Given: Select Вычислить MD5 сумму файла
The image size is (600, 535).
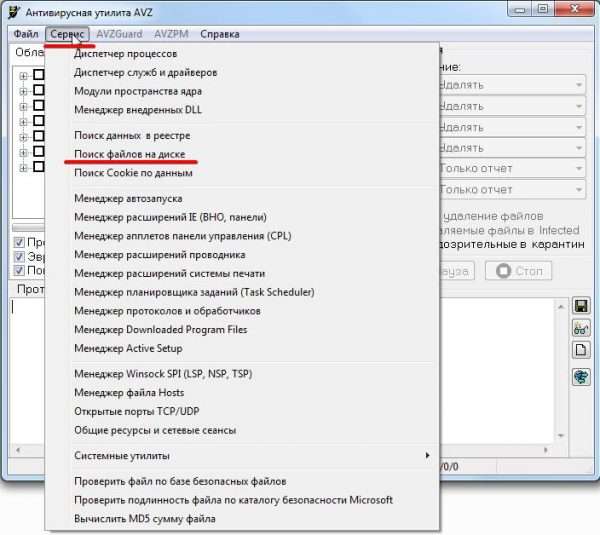Looking at the screenshot, I should pos(145,519).
